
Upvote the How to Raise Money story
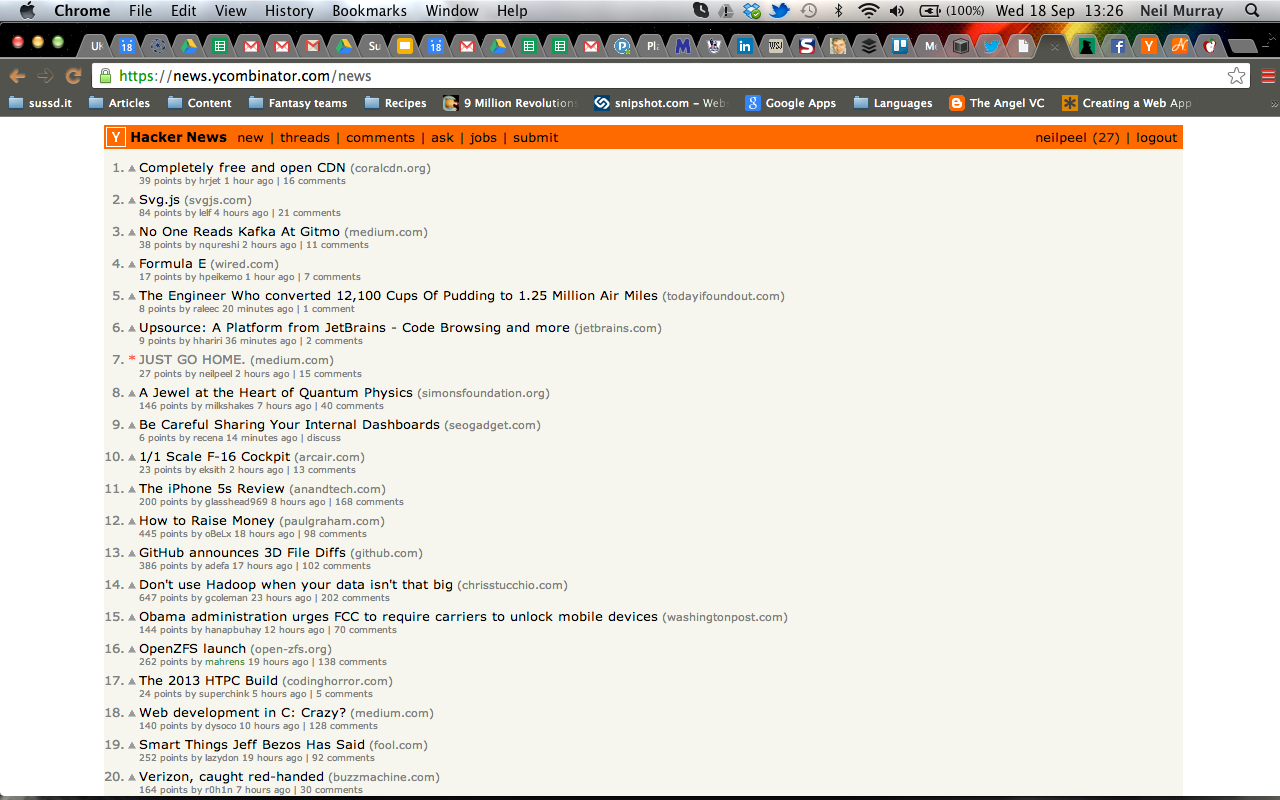click(x=132, y=521)
